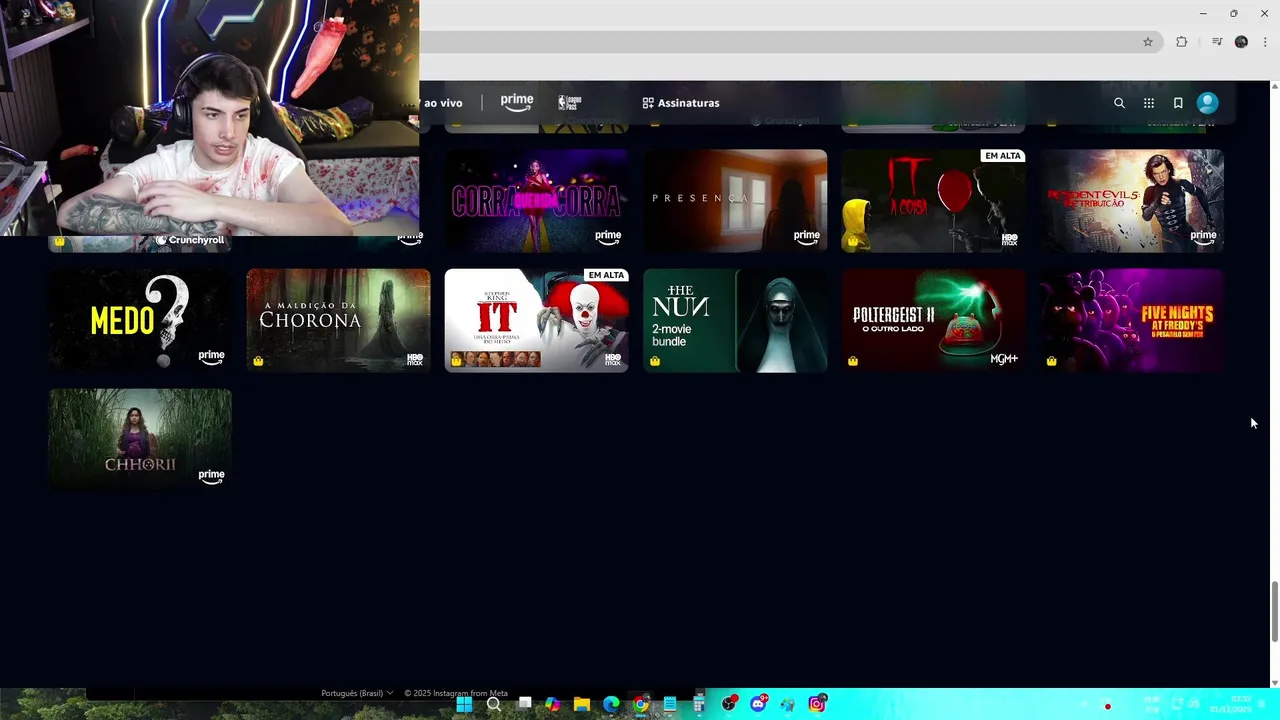Open OBS Studio from the taskbar
This screenshot has height=720, width=1280.
tap(729, 704)
